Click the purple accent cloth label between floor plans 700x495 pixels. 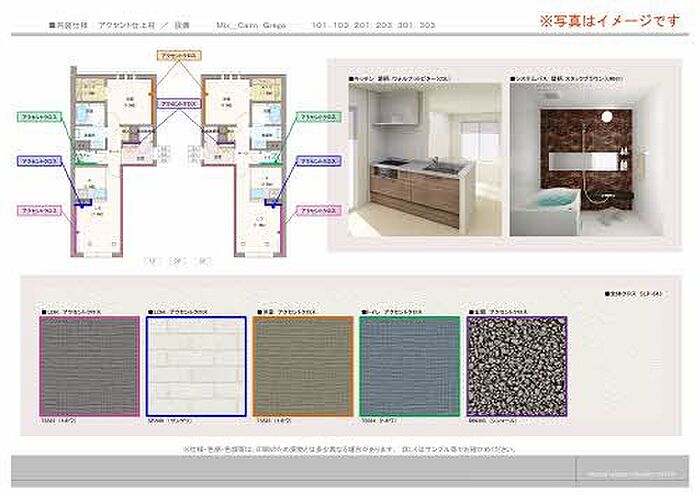point(180,102)
